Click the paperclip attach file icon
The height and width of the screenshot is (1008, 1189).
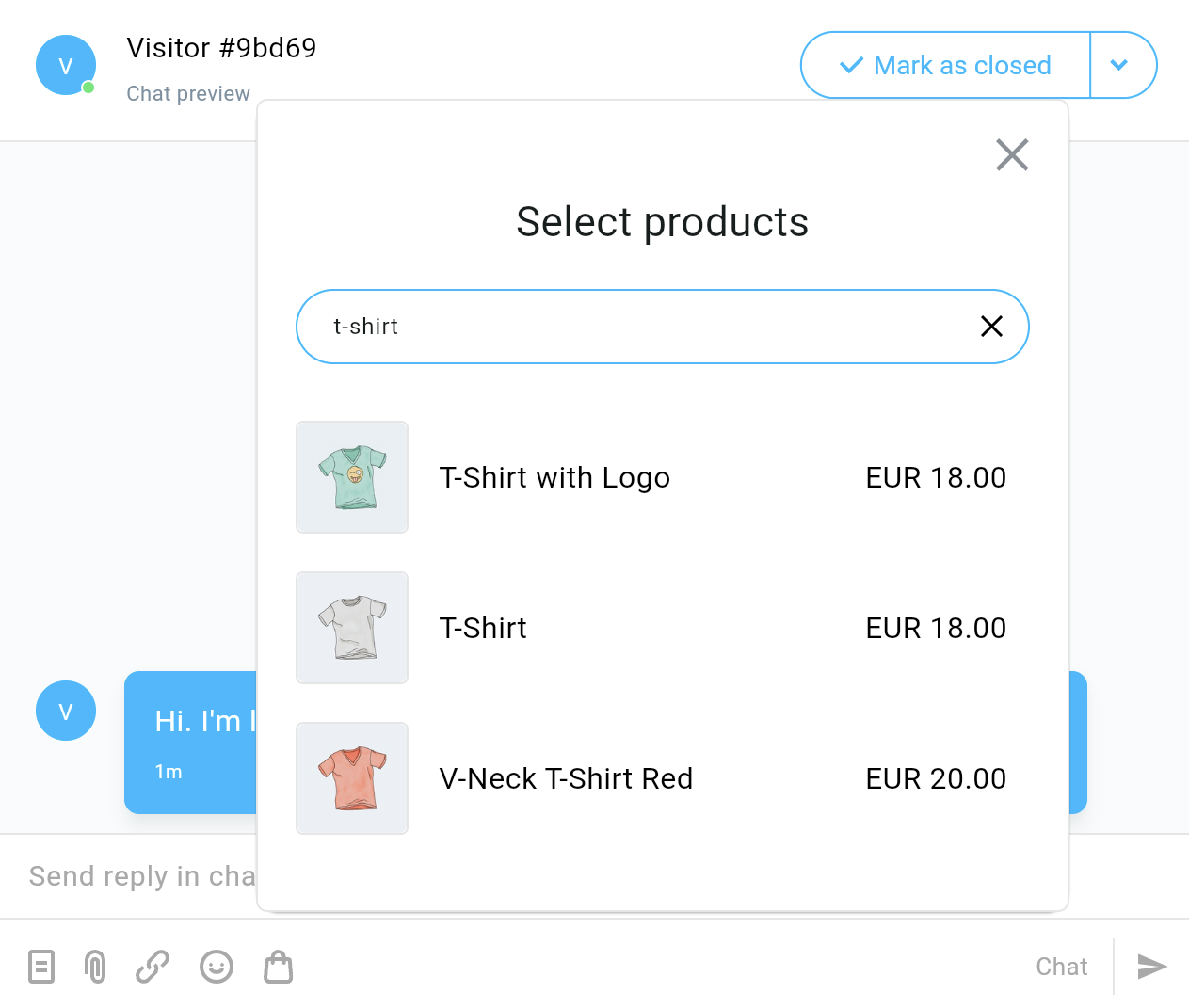click(x=95, y=967)
